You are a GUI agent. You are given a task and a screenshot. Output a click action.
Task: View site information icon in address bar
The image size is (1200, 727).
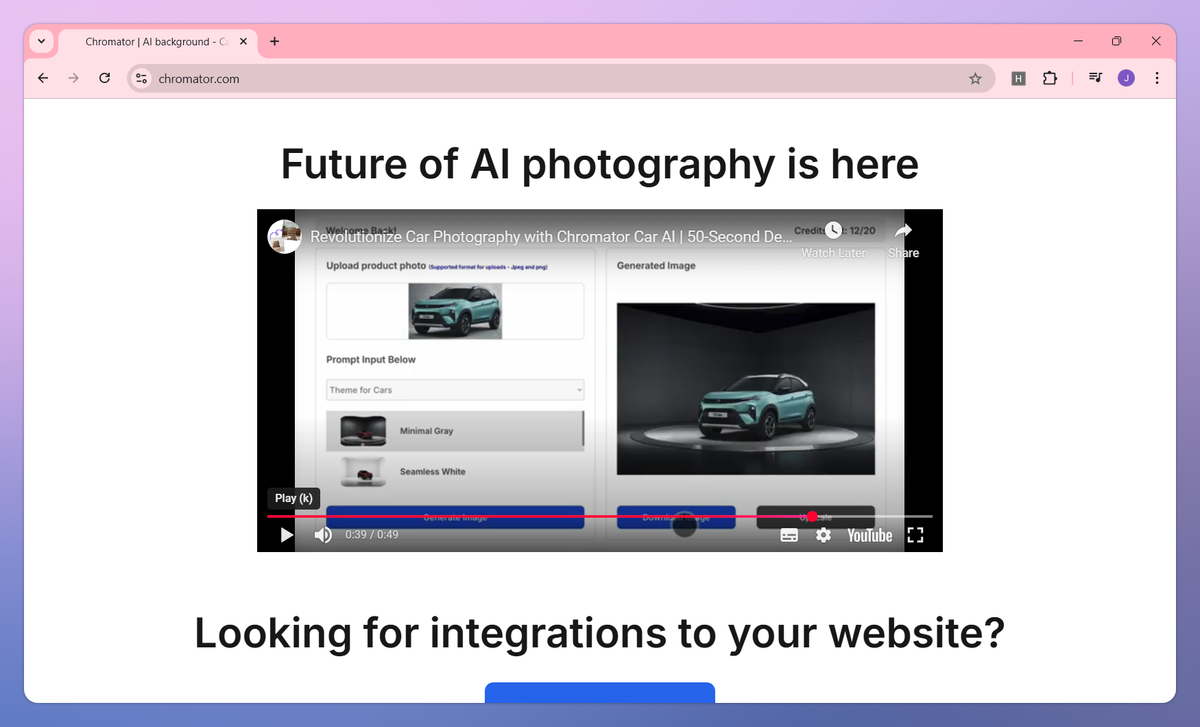(x=142, y=78)
